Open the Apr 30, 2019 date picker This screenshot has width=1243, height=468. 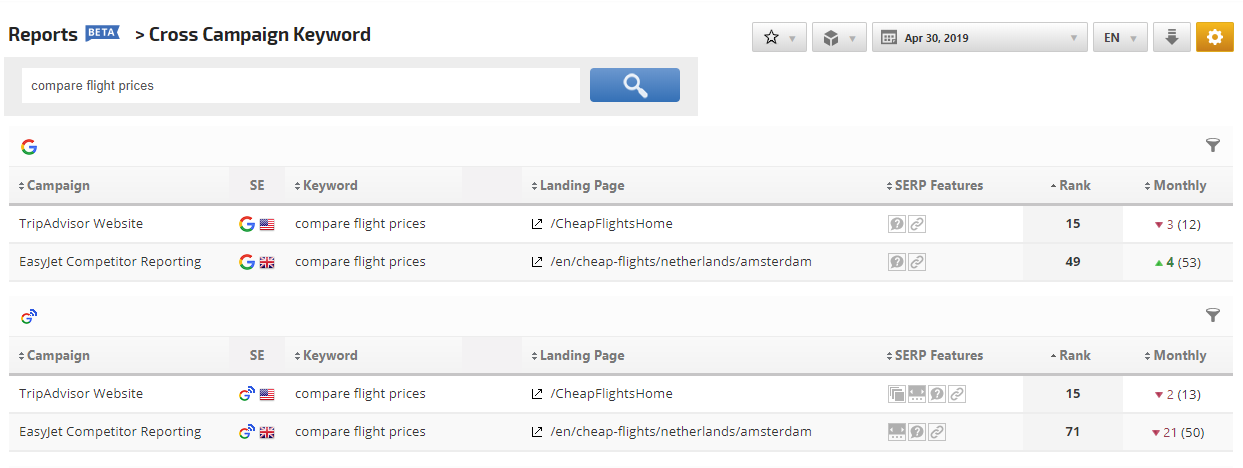(979, 38)
